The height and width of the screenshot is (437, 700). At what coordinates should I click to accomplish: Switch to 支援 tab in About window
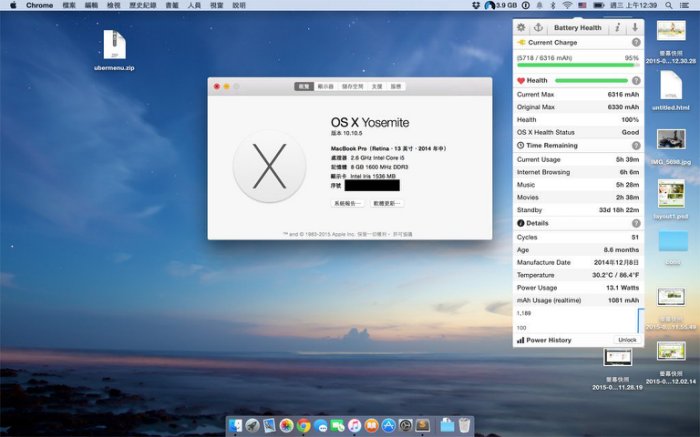point(377,86)
